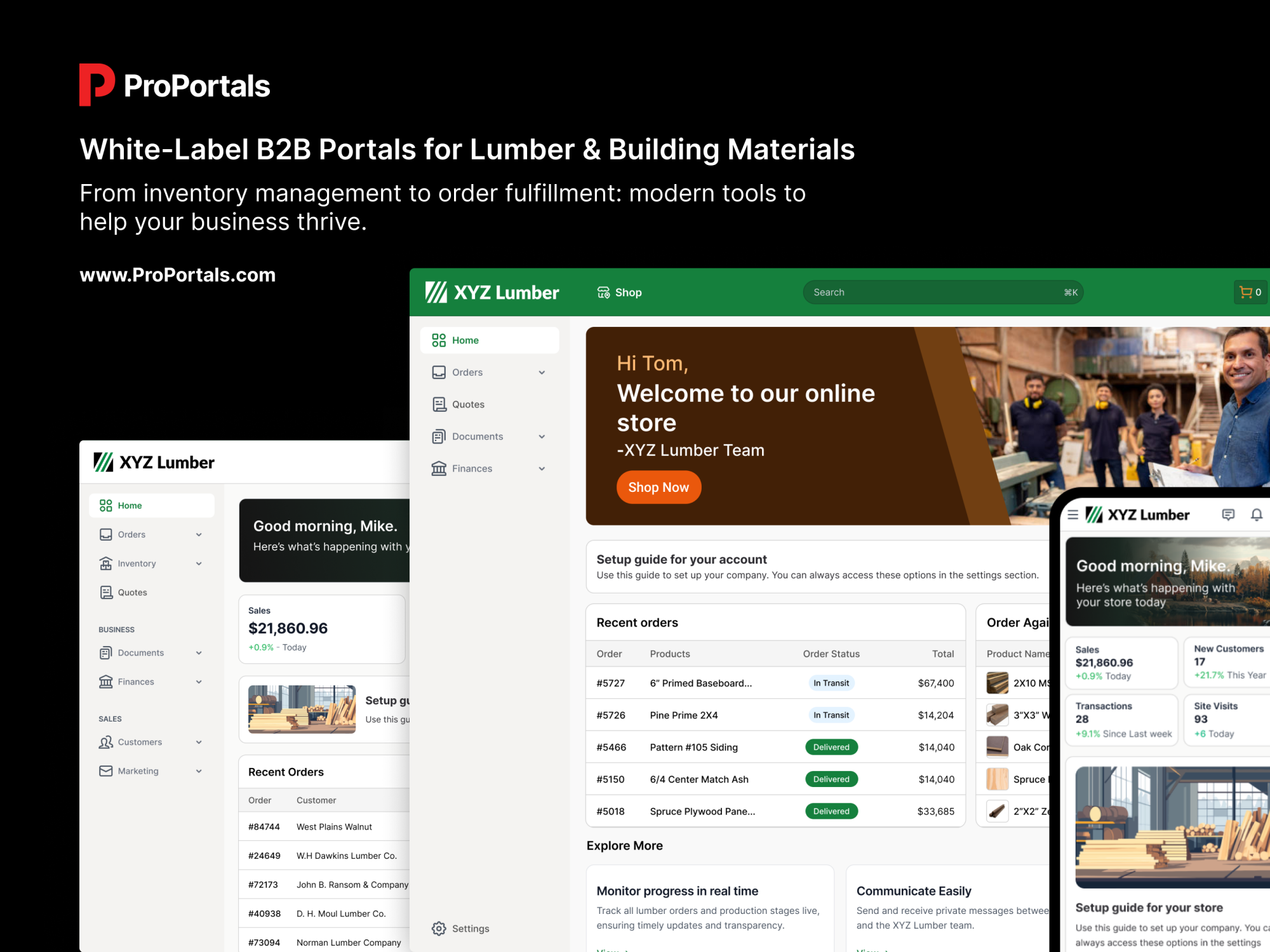Open the messages icon in mobile view
Image resolution: width=1270 pixels, height=952 pixels.
(x=1228, y=515)
